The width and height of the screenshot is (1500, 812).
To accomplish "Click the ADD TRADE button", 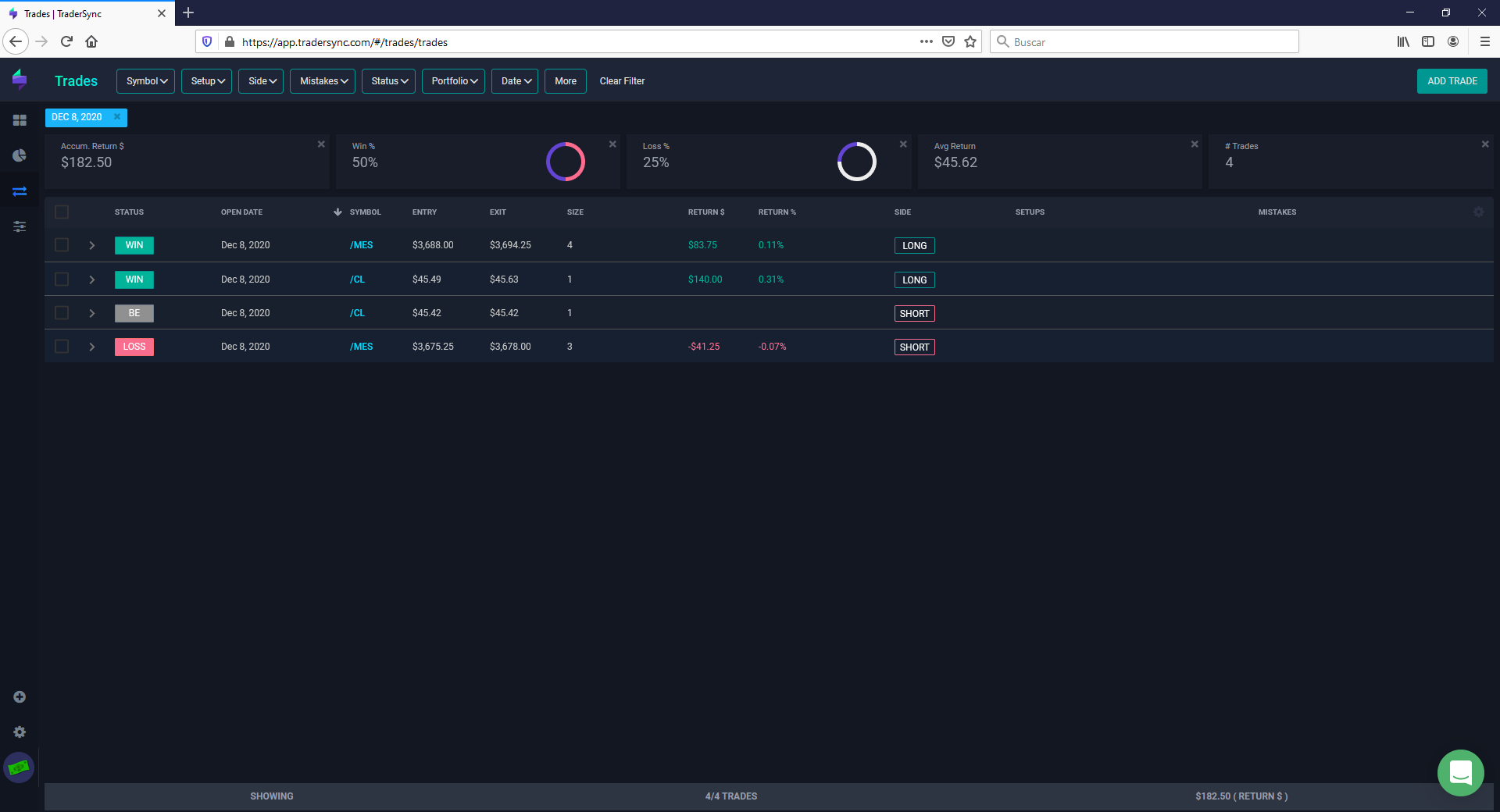I will (1452, 81).
